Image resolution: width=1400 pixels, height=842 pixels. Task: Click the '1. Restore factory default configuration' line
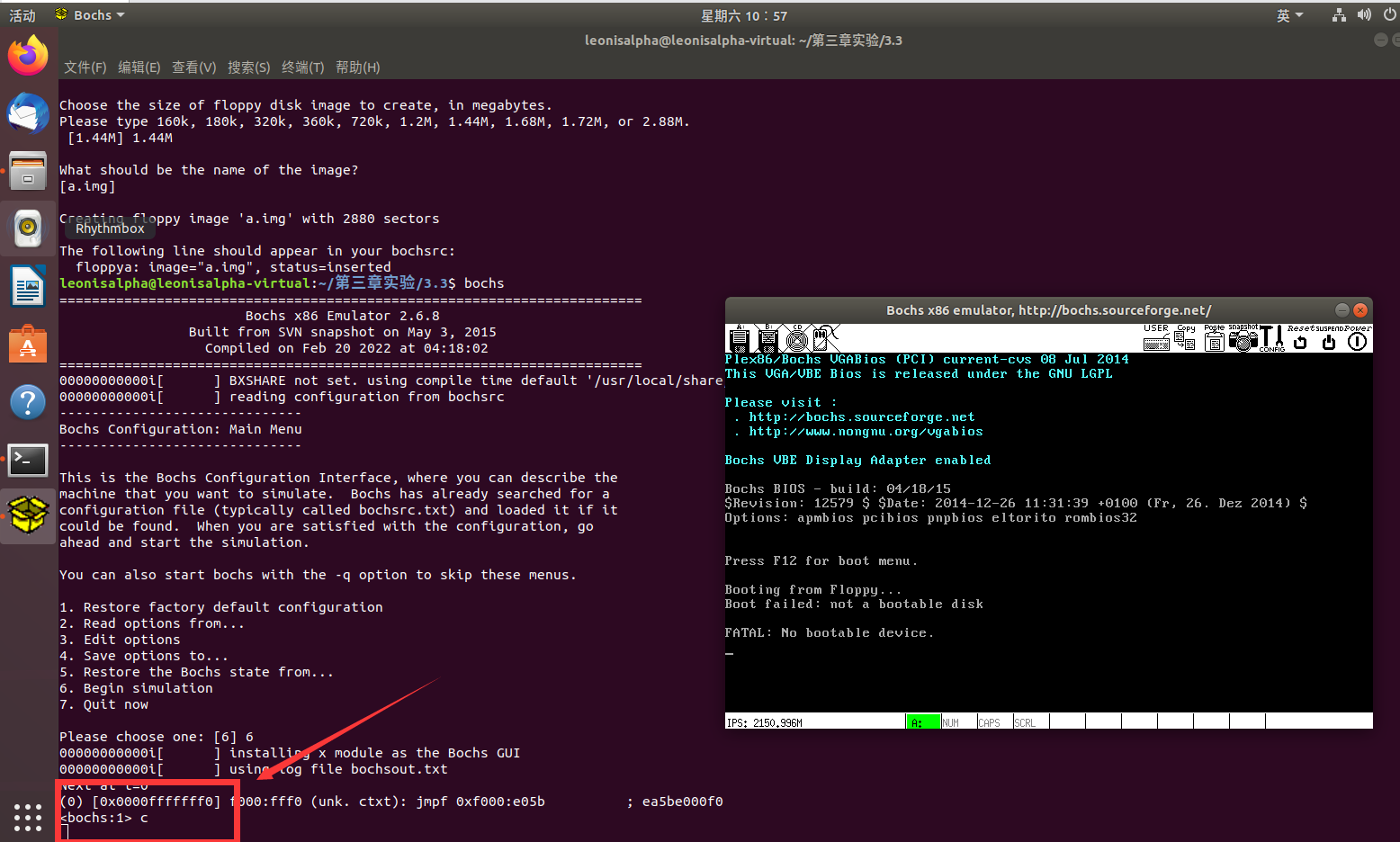click(x=221, y=607)
